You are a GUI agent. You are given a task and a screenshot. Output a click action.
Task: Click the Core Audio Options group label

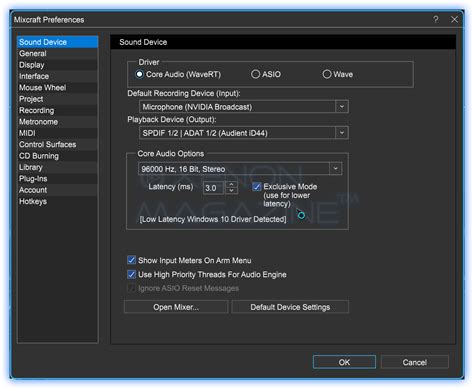(171, 154)
